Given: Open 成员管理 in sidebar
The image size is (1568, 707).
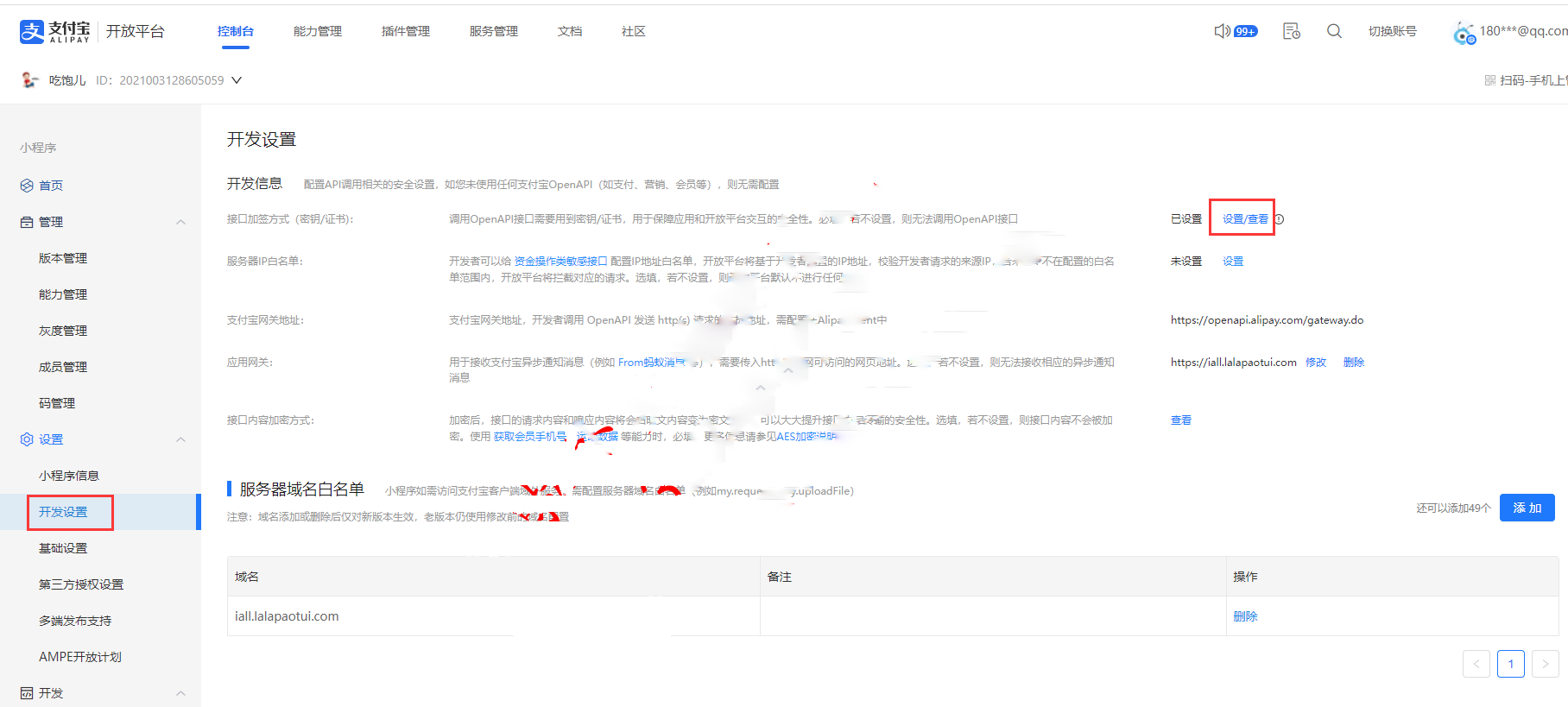Looking at the screenshot, I should point(63,367).
